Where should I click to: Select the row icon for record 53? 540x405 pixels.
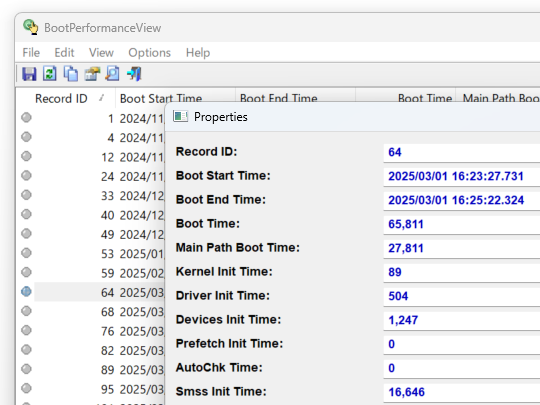(27, 253)
